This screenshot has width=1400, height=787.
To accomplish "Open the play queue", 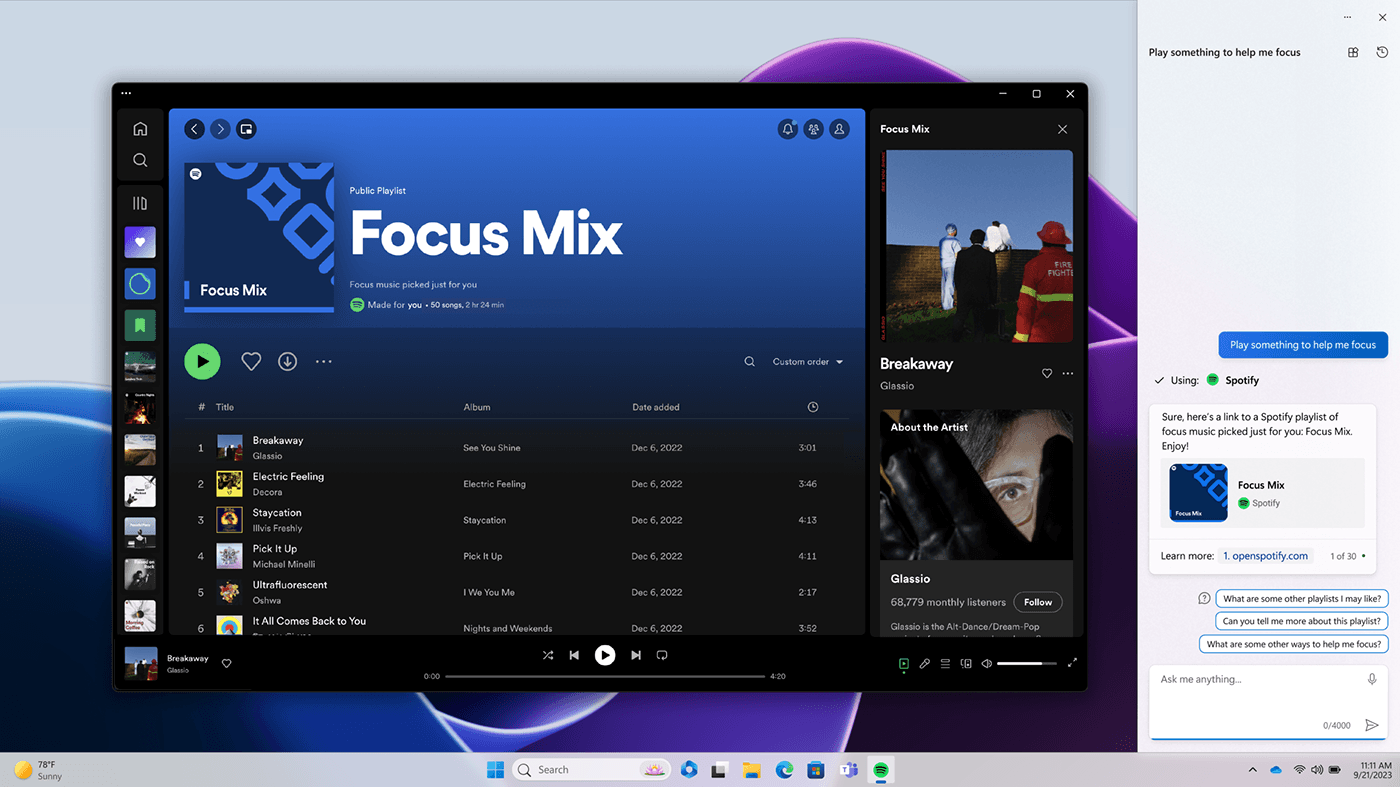I will coord(945,663).
